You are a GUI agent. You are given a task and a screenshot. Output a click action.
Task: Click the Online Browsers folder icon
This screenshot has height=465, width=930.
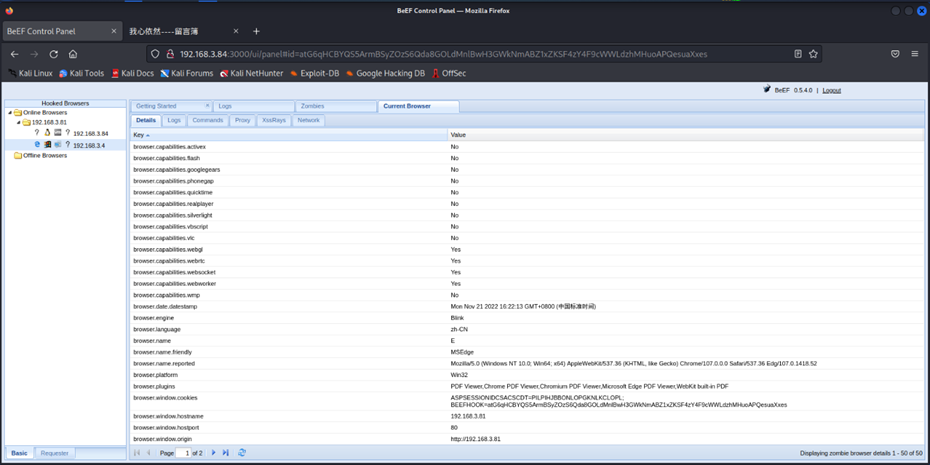click(18, 112)
